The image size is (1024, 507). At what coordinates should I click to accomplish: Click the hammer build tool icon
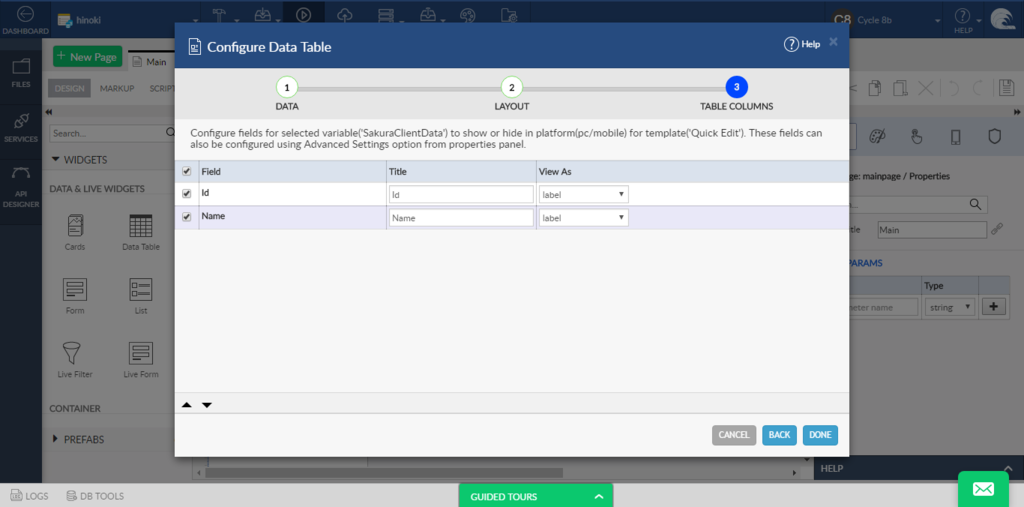[x=220, y=15]
